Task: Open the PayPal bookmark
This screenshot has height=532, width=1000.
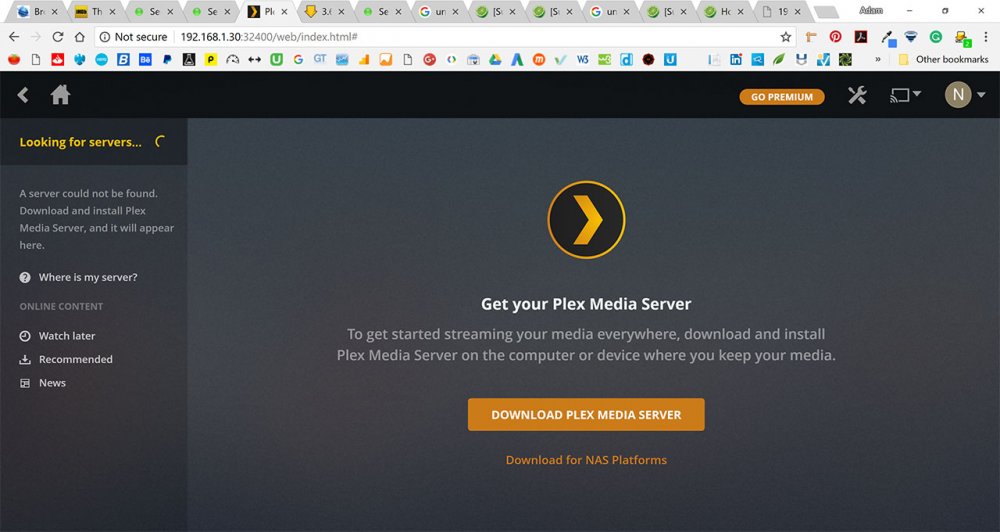Action: coord(167,59)
